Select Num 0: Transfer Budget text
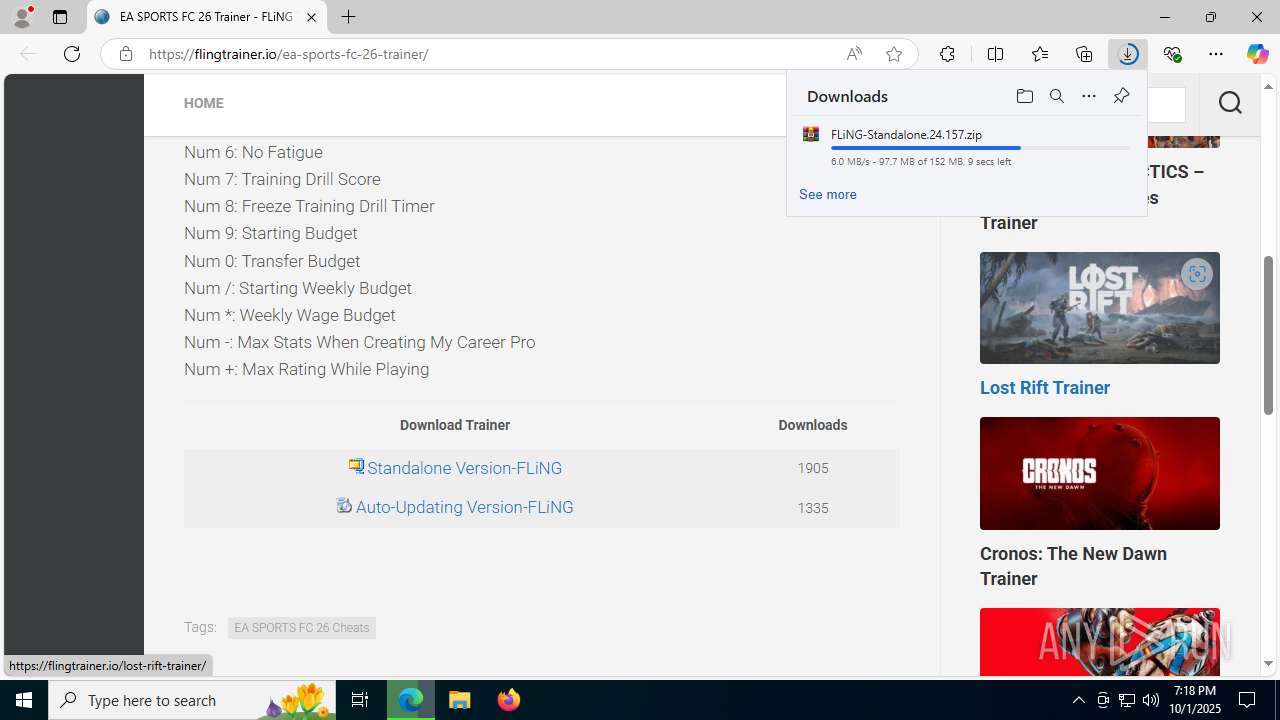Viewport: 1280px width, 720px height. pyautogui.click(x=272, y=261)
